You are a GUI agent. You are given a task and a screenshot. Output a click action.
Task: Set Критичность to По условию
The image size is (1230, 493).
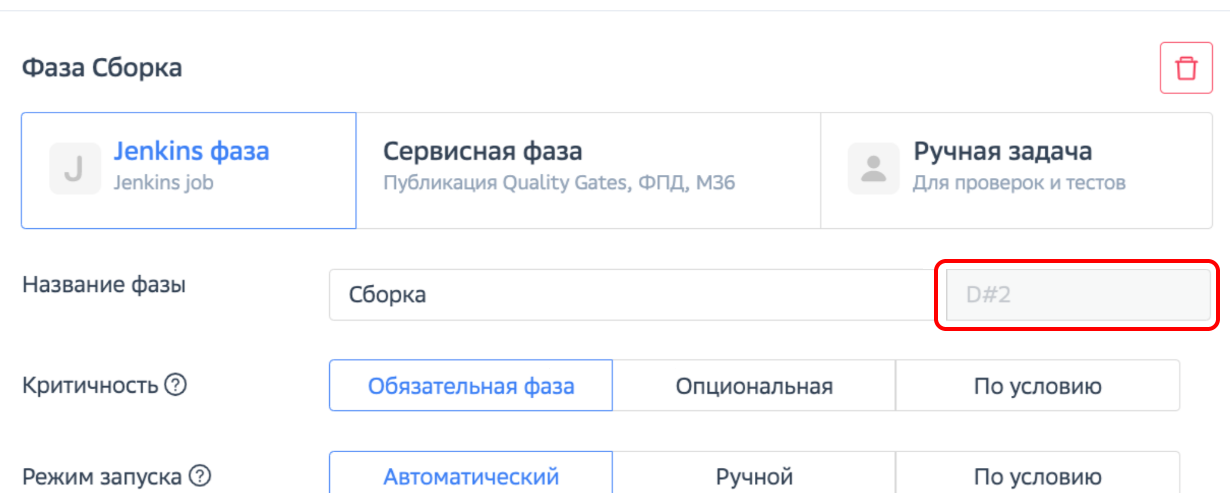tap(1037, 386)
